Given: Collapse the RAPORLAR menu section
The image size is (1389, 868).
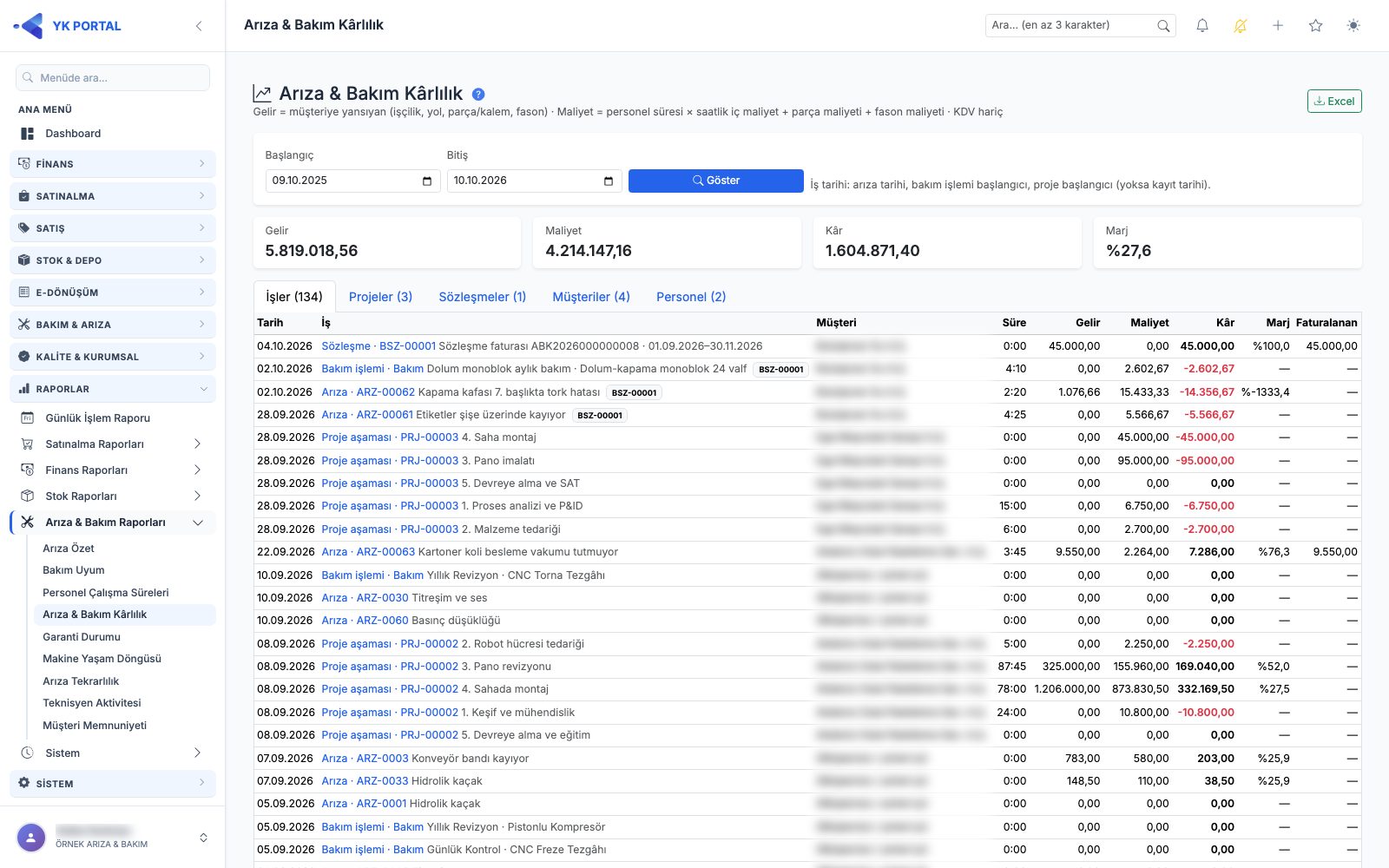Looking at the screenshot, I should coord(113,389).
